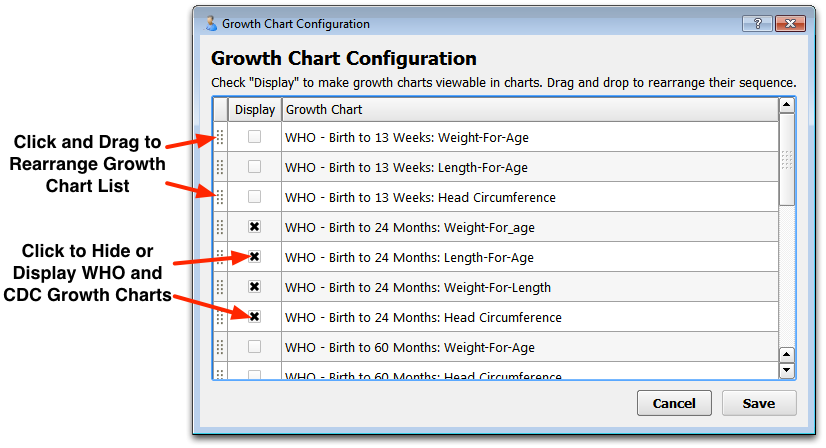Click the Display column header
Viewport: 826px width, 448px height.
(255, 110)
